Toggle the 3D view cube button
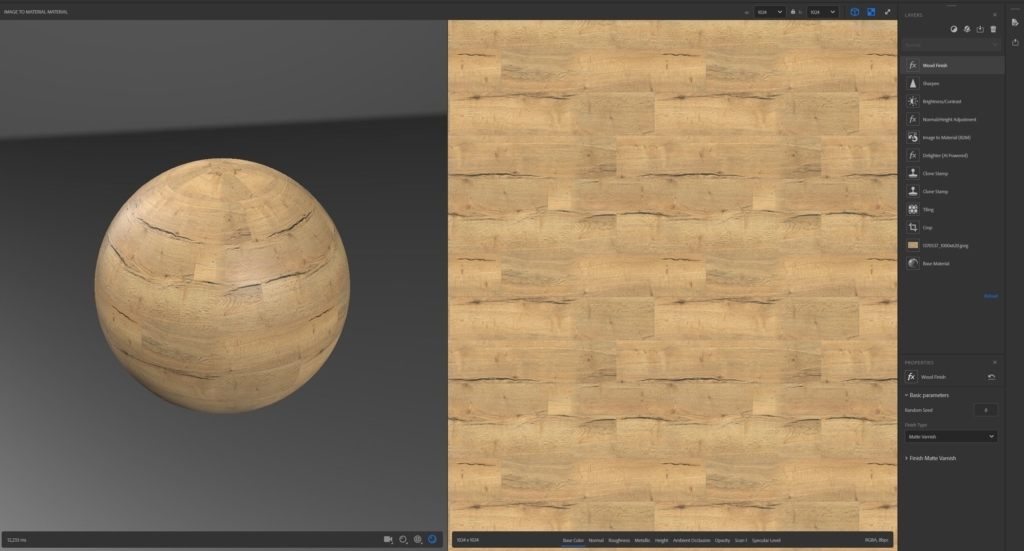 [854, 12]
